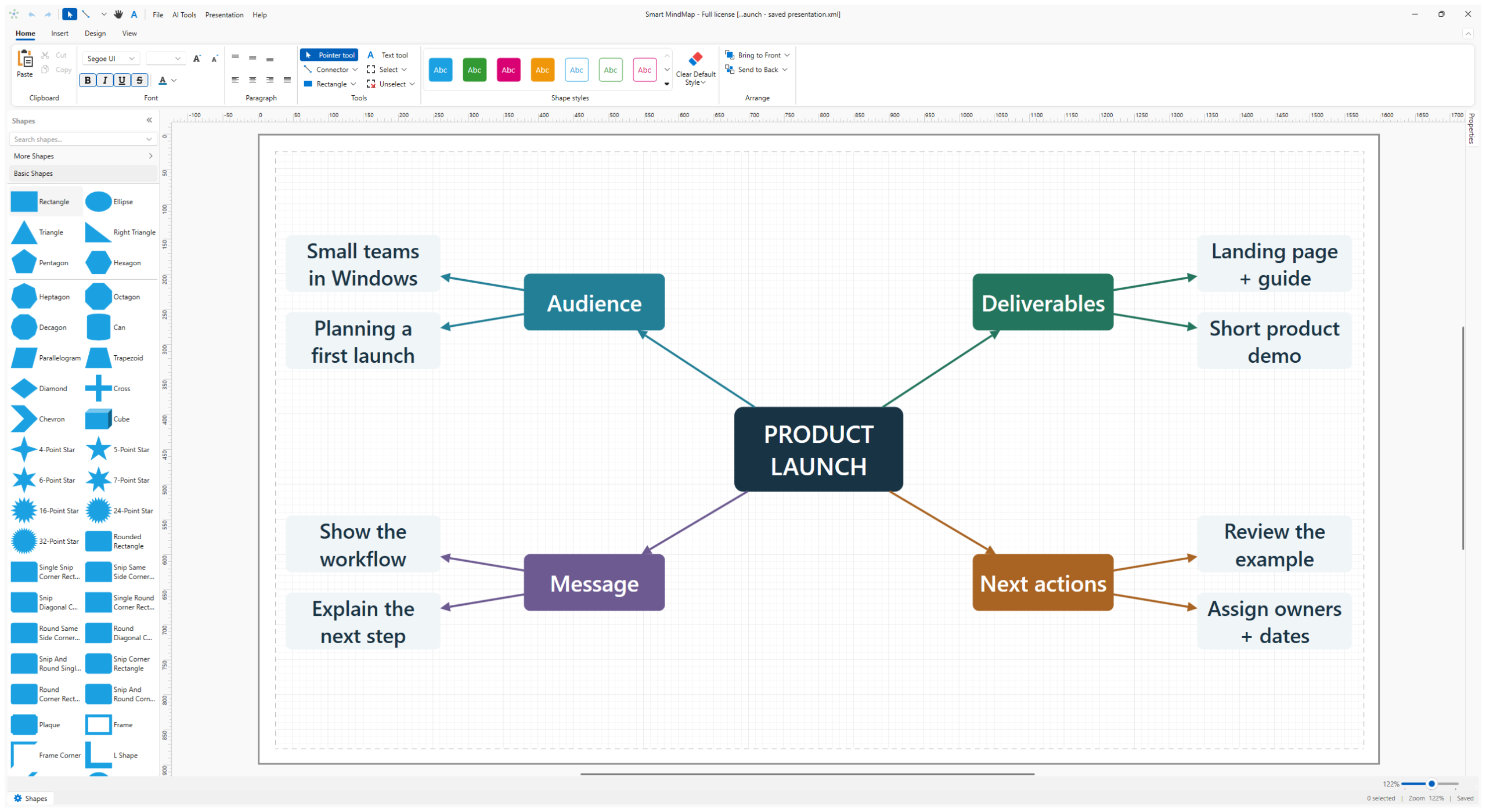Viewport: 1486px width, 812px height.
Task: Click Clear Default Style eraser icon
Action: [x=695, y=59]
